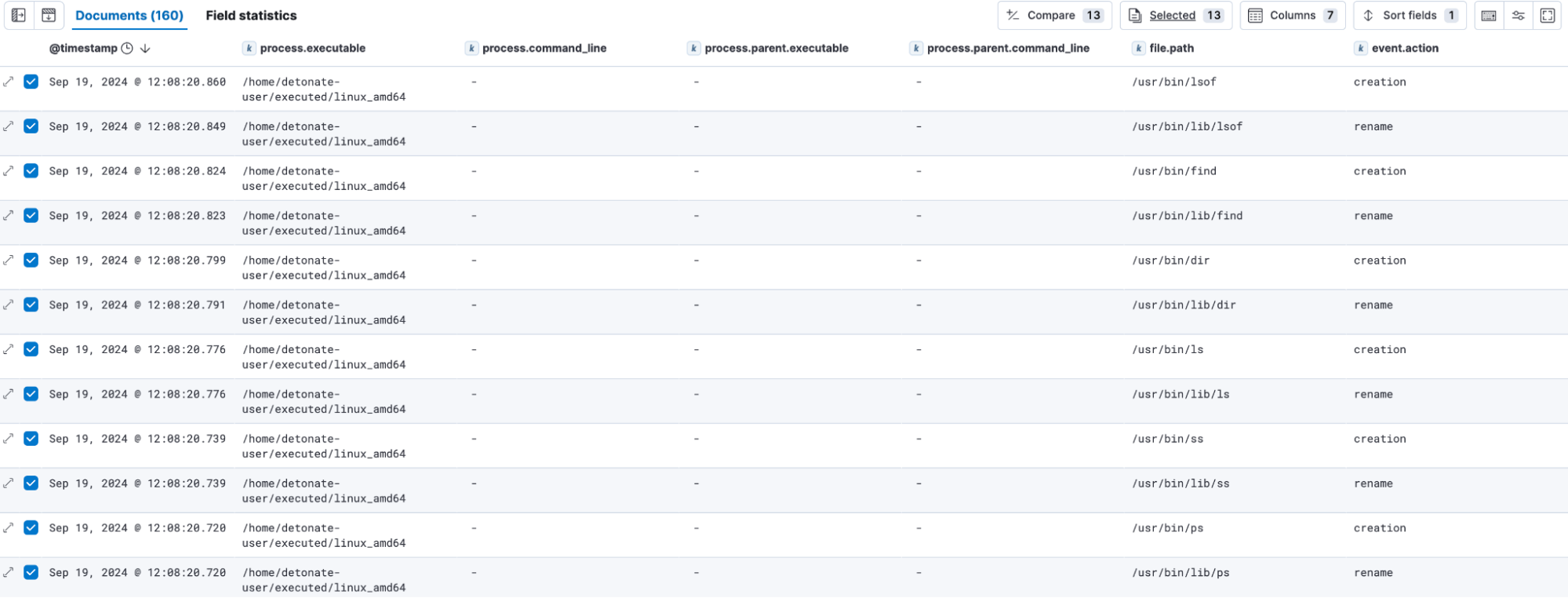Select the Documents (160) tab
The image size is (1568, 598).
129,16
